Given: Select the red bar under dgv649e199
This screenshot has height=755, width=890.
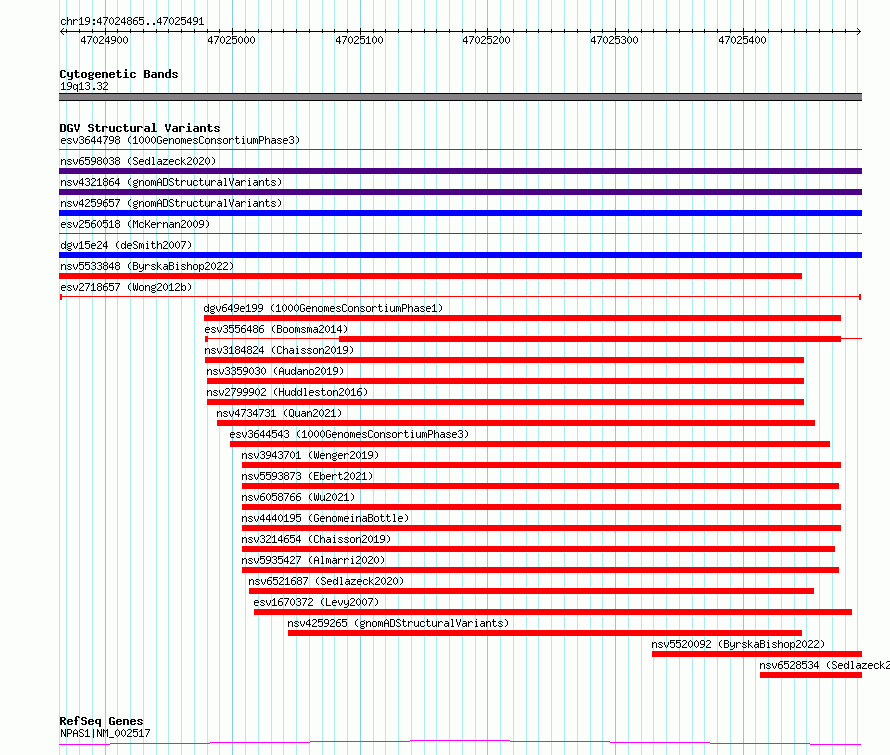Looking at the screenshot, I should click(x=522, y=318).
